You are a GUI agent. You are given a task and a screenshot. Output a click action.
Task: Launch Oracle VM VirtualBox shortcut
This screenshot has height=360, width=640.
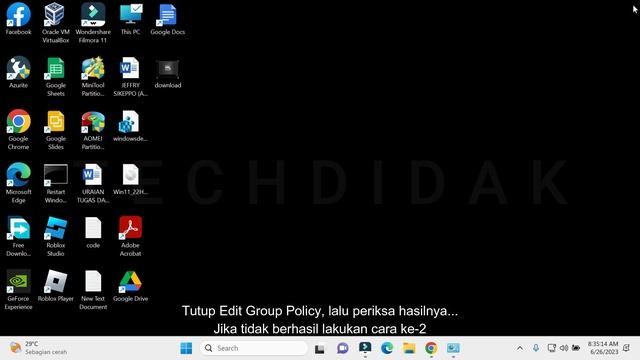56,23
